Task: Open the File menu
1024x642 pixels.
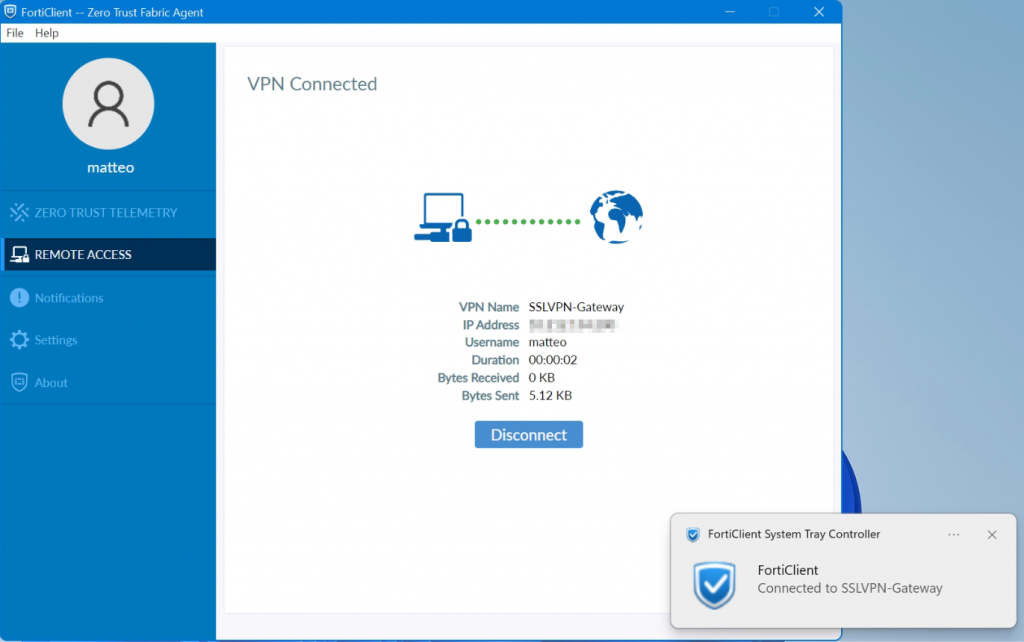Action: click(14, 32)
